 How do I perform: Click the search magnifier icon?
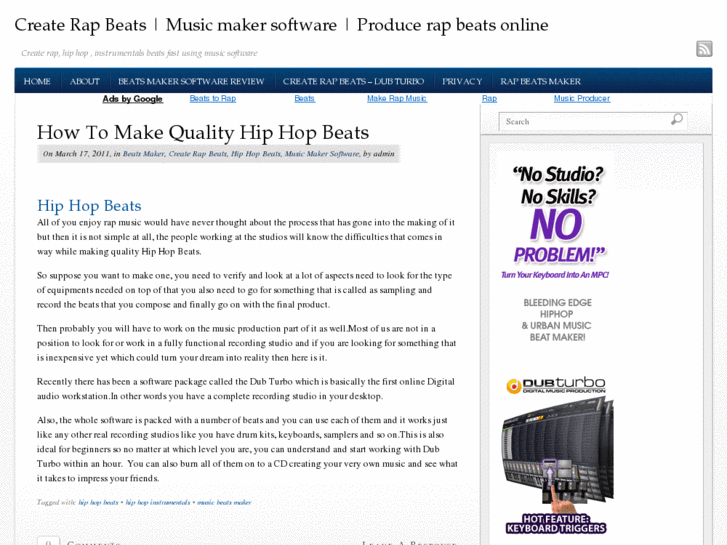coord(676,120)
